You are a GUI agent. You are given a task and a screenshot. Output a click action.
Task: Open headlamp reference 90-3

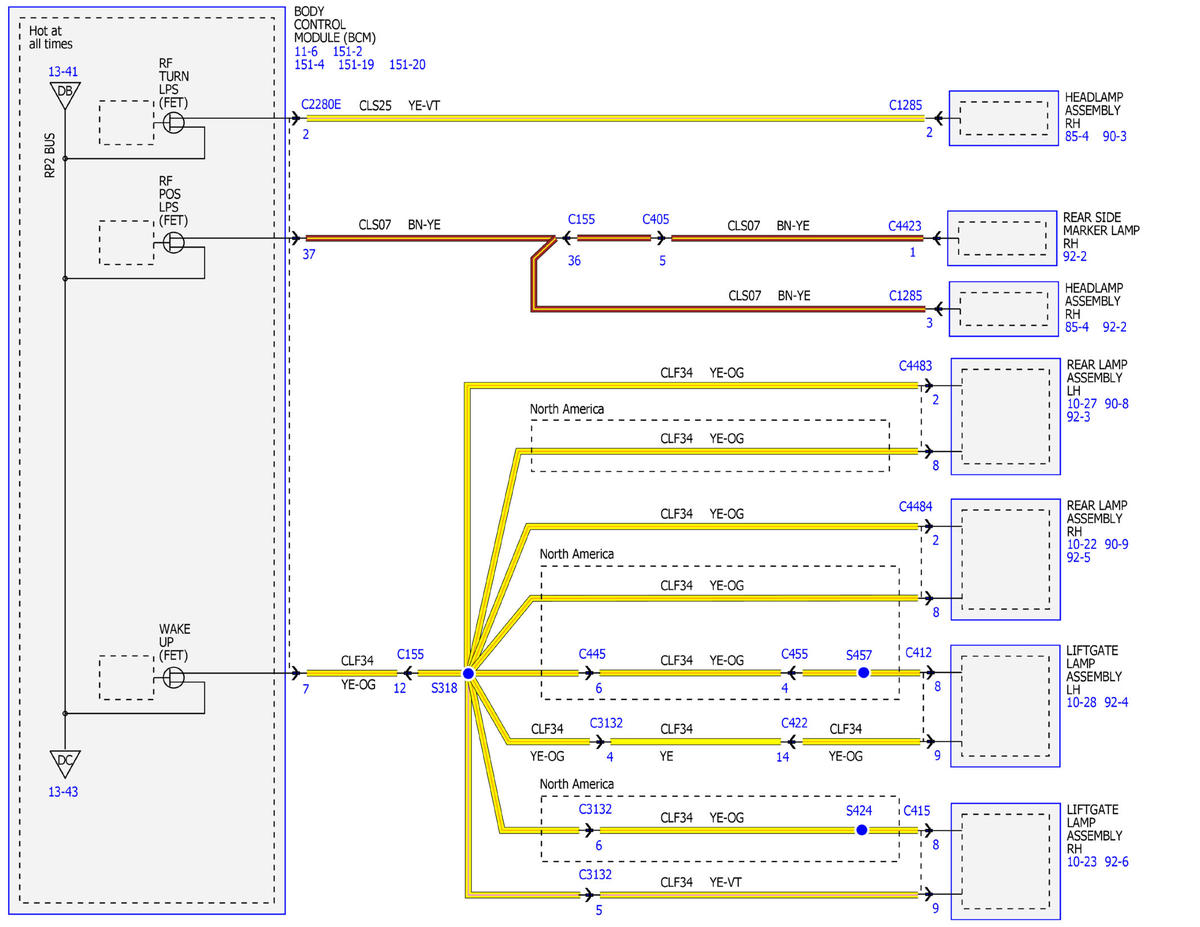[x=1115, y=136]
